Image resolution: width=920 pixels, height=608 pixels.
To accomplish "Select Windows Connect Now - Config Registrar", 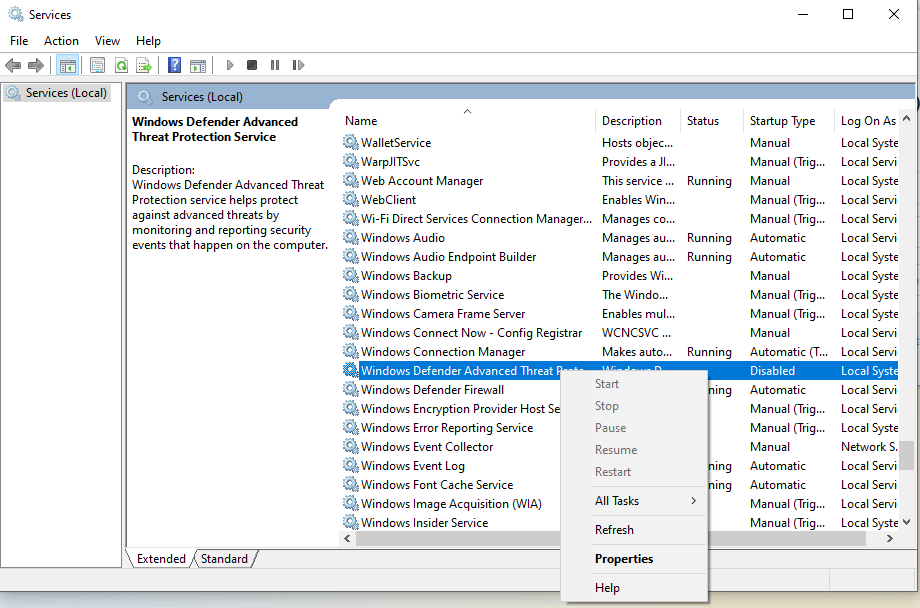I will 619,333.
